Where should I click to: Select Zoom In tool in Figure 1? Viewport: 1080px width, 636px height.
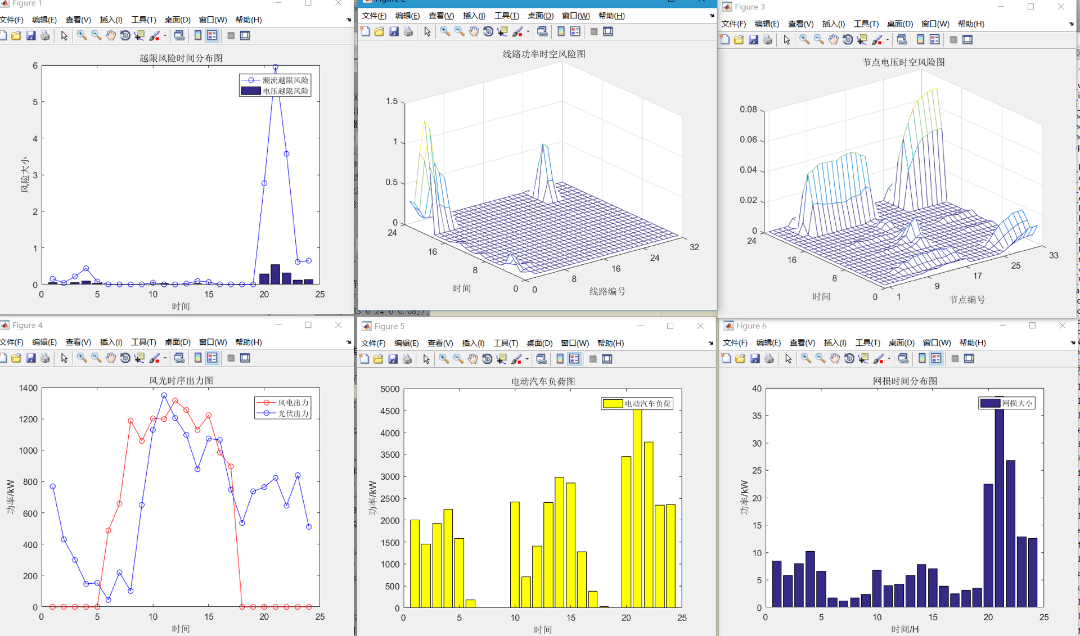click(x=82, y=35)
